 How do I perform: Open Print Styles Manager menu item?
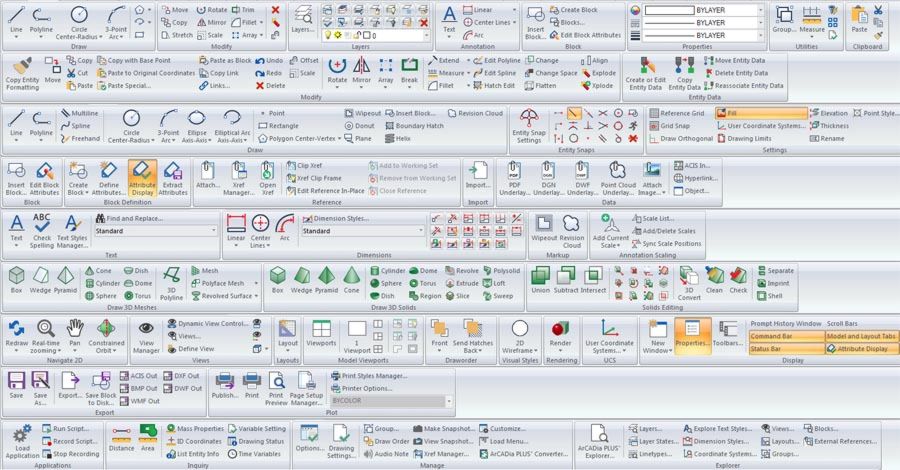(x=368, y=375)
